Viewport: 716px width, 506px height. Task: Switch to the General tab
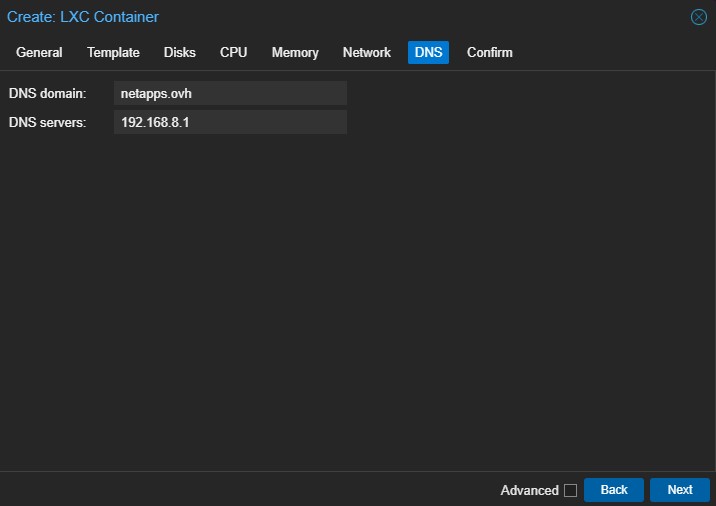click(39, 53)
